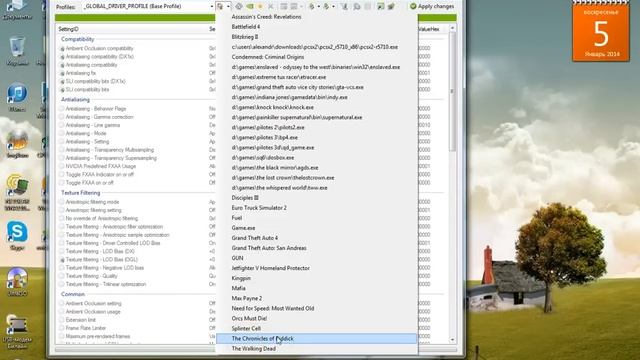640x360 pixels.
Task: Click the SettingID column header
Action: coord(68,29)
